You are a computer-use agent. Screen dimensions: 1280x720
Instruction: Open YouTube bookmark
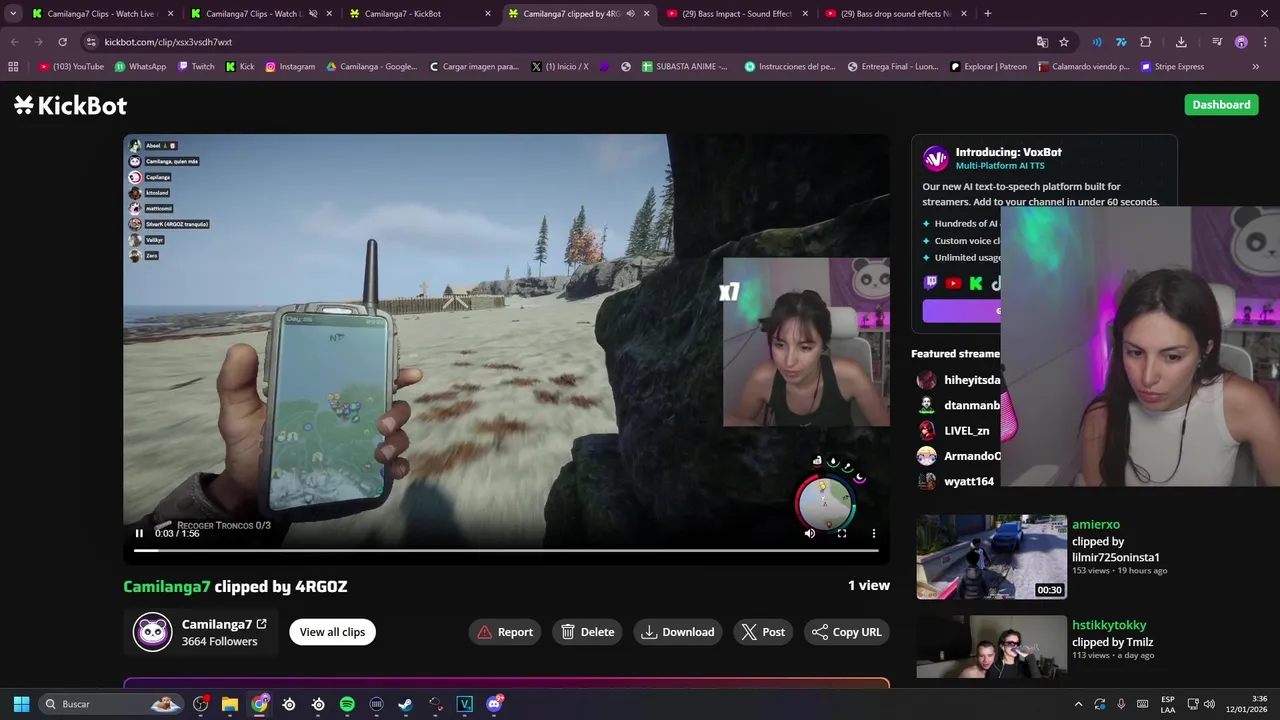point(71,67)
